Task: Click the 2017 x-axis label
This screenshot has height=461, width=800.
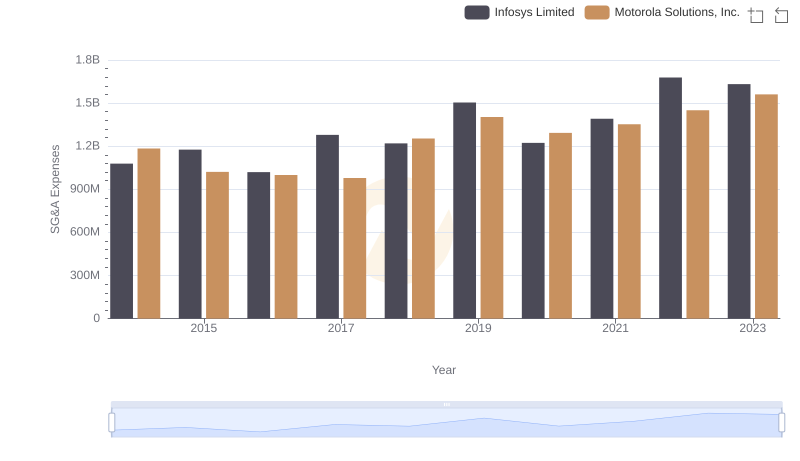Action: [341, 328]
